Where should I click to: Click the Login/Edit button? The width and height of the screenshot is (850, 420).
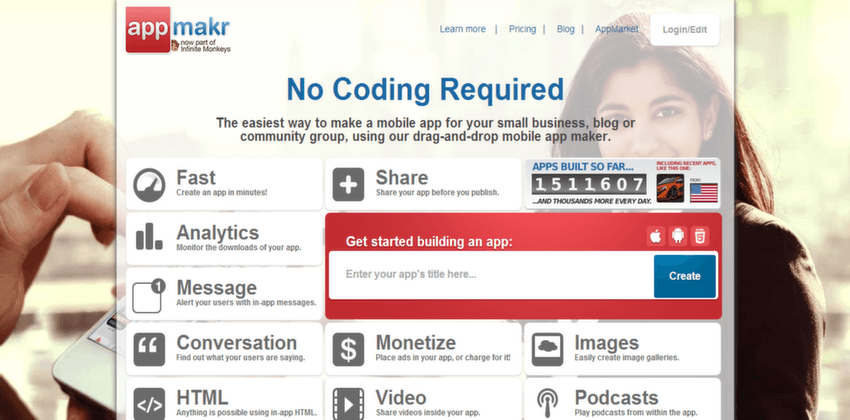coord(685,30)
